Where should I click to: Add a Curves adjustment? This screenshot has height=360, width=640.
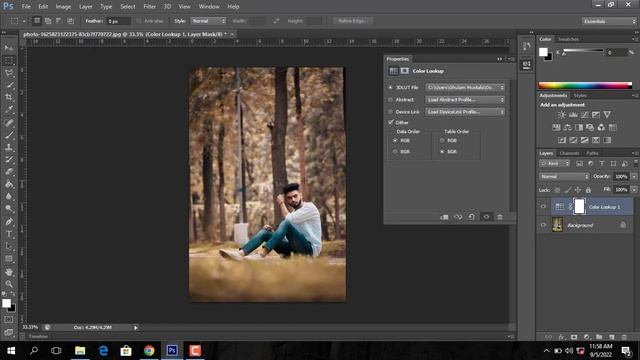pyautogui.click(x=584, y=115)
